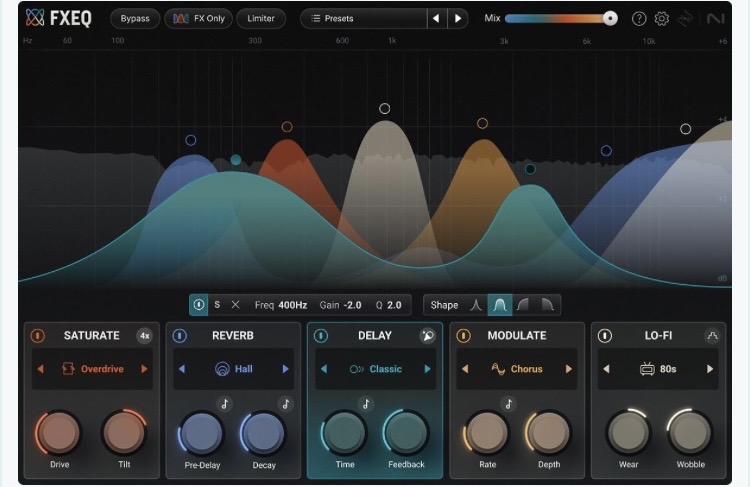750x487 pixels.
Task: Toggle the Limiter
Action: [x=261, y=19]
